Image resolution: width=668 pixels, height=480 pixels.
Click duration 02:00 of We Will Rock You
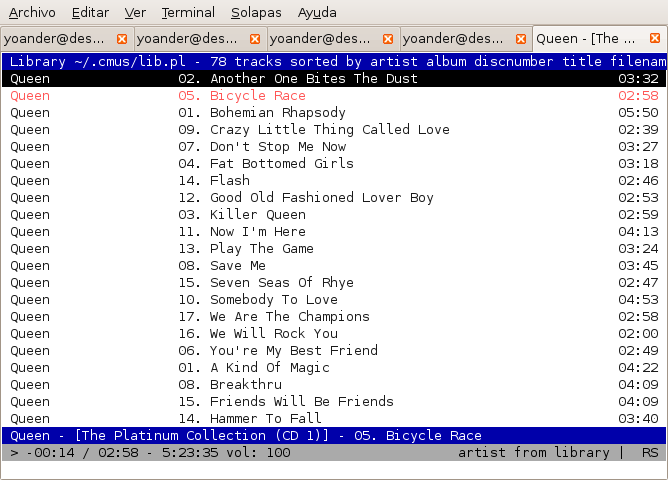pyautogui.click(x=638, y=334)
